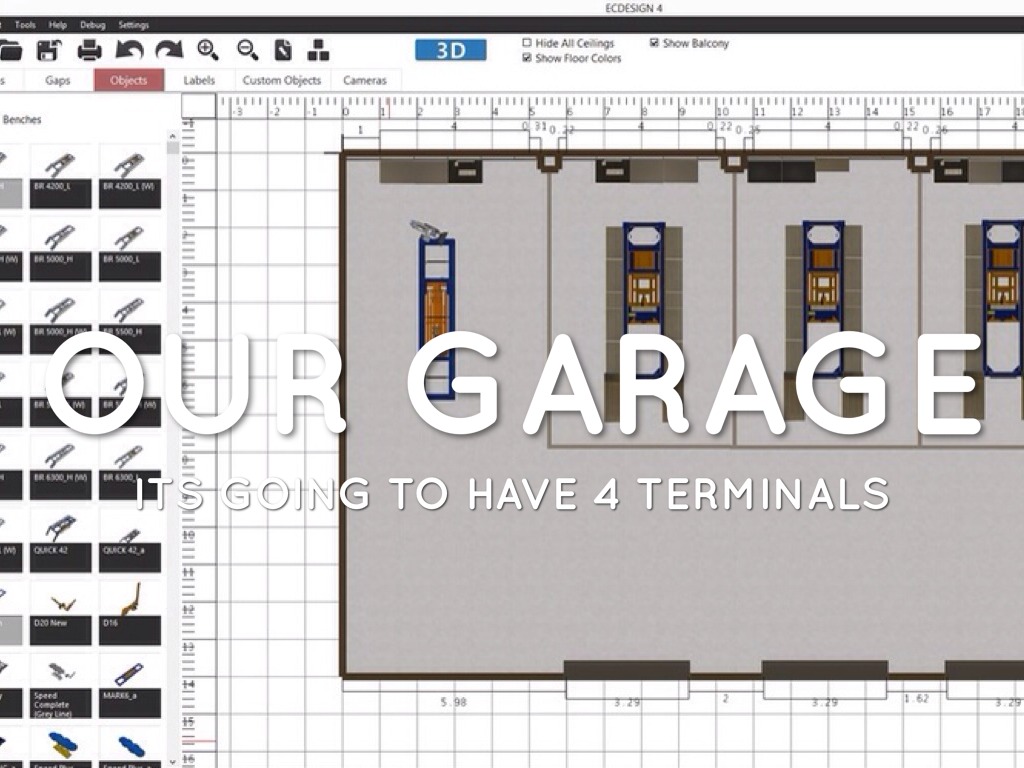Screen dimensions: 1024x768
Task: Open the Debug menu
Action: click(91, 25)
